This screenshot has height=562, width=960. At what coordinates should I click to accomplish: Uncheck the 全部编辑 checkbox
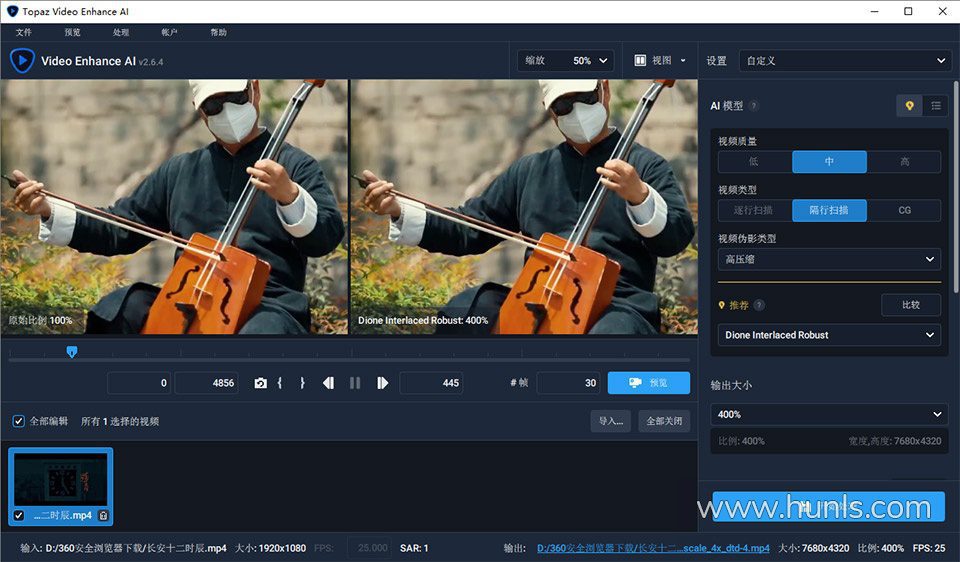18,421
